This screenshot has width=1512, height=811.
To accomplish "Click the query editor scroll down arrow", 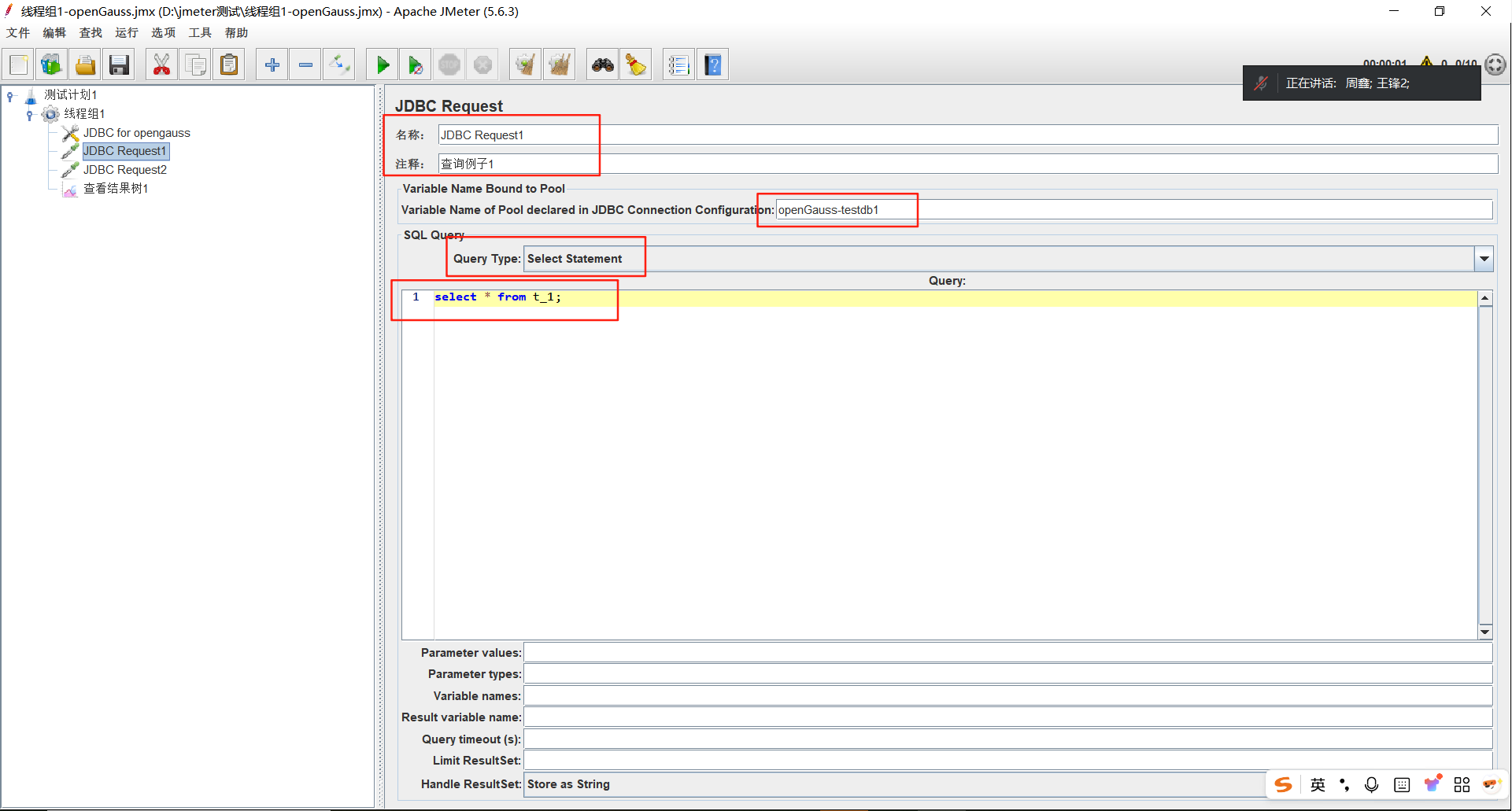I will coord(1485,632).
